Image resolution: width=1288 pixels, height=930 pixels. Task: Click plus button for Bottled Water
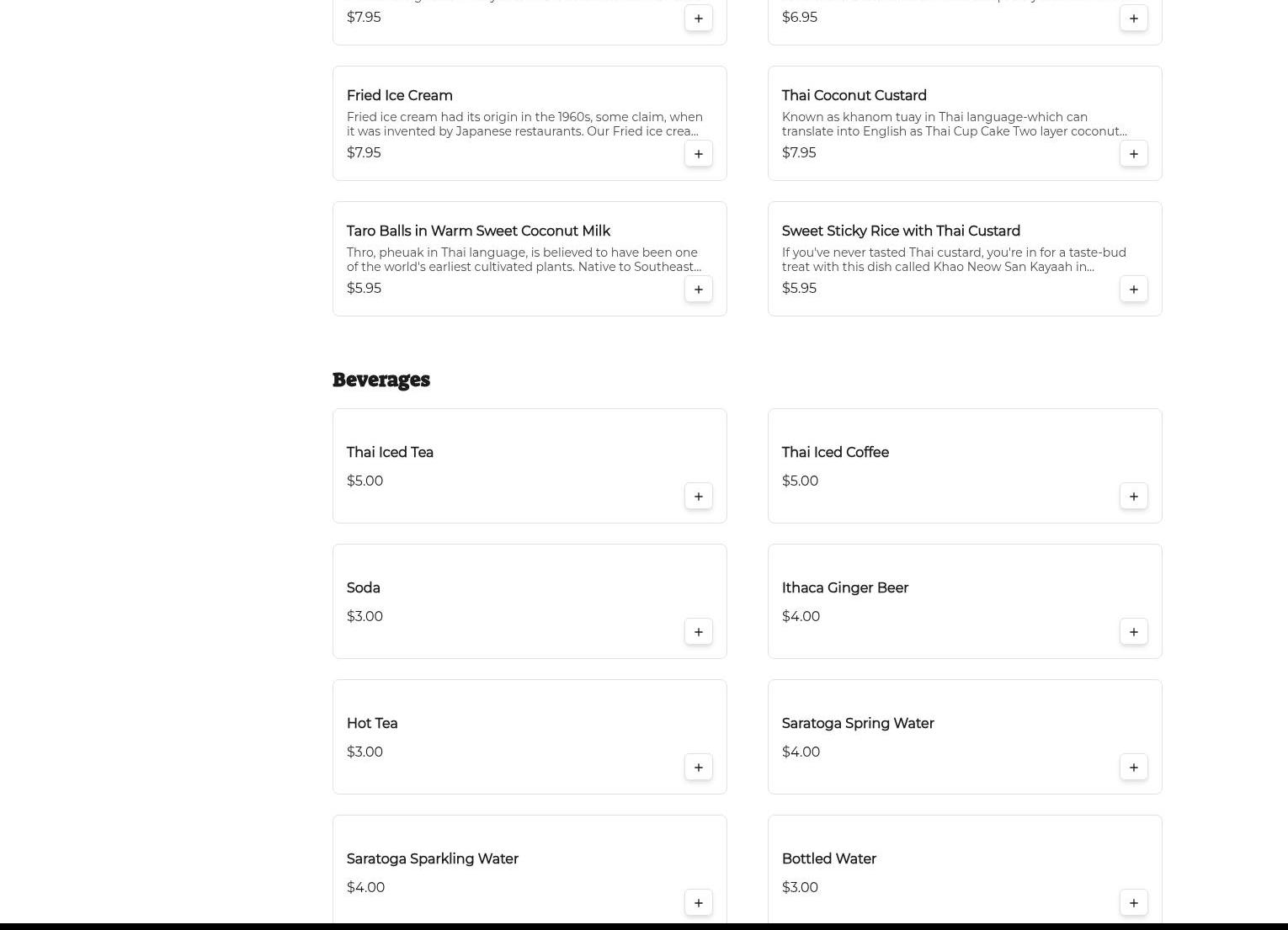pyautogui.click(x=1133, y=903)
